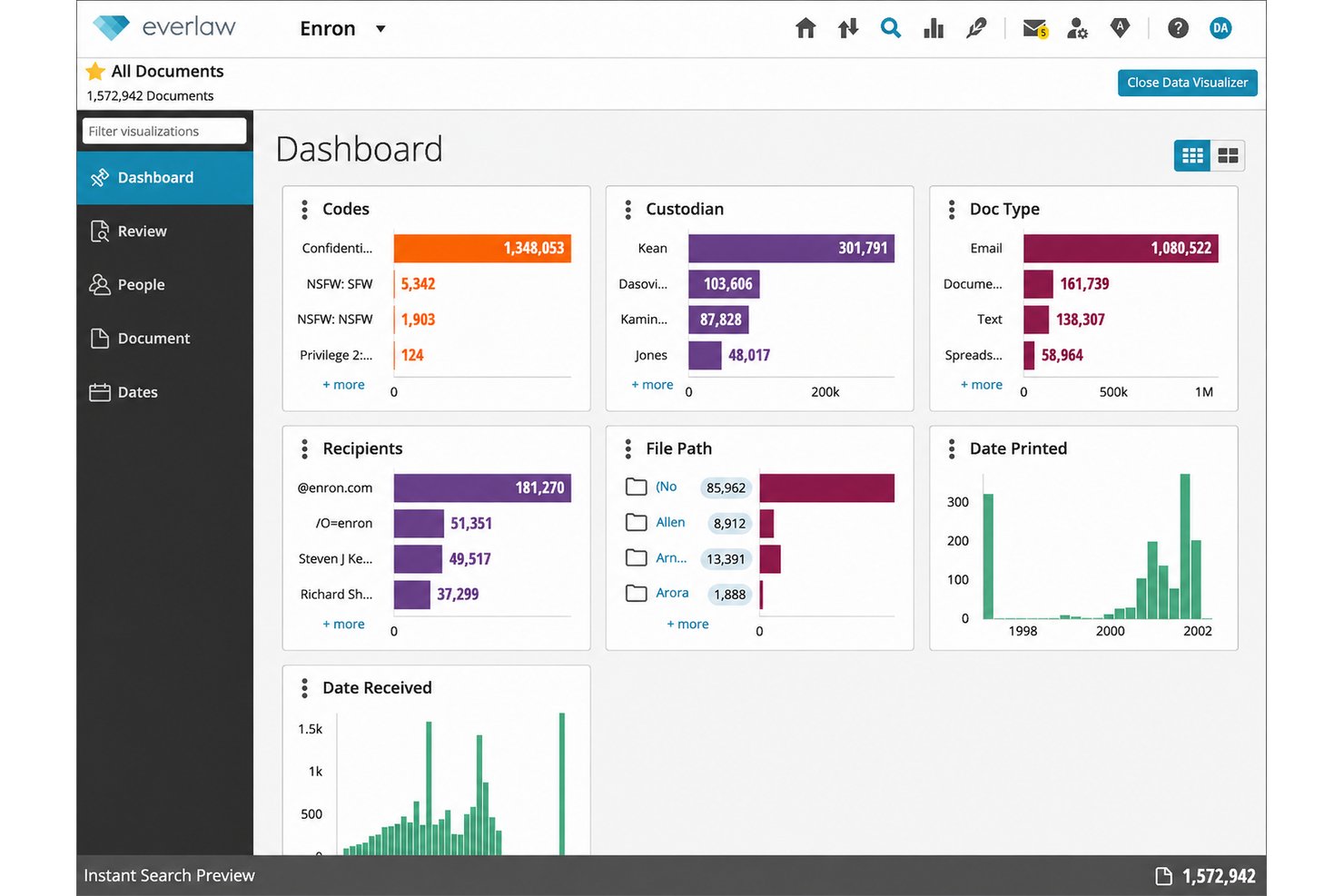Click the Privilege 2:... value 124

(412, 355)
